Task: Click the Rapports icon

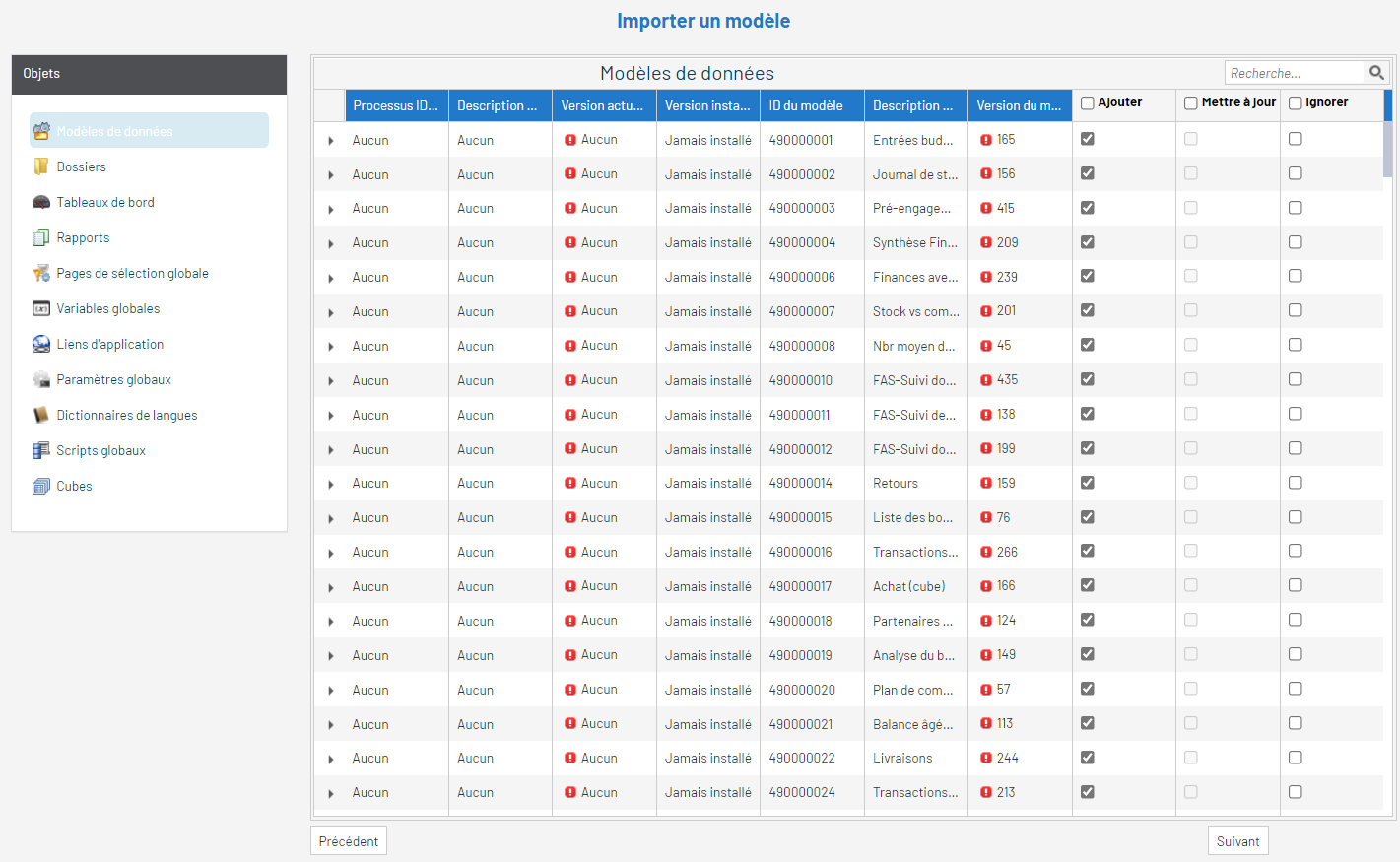Action: tap(41, 237)
